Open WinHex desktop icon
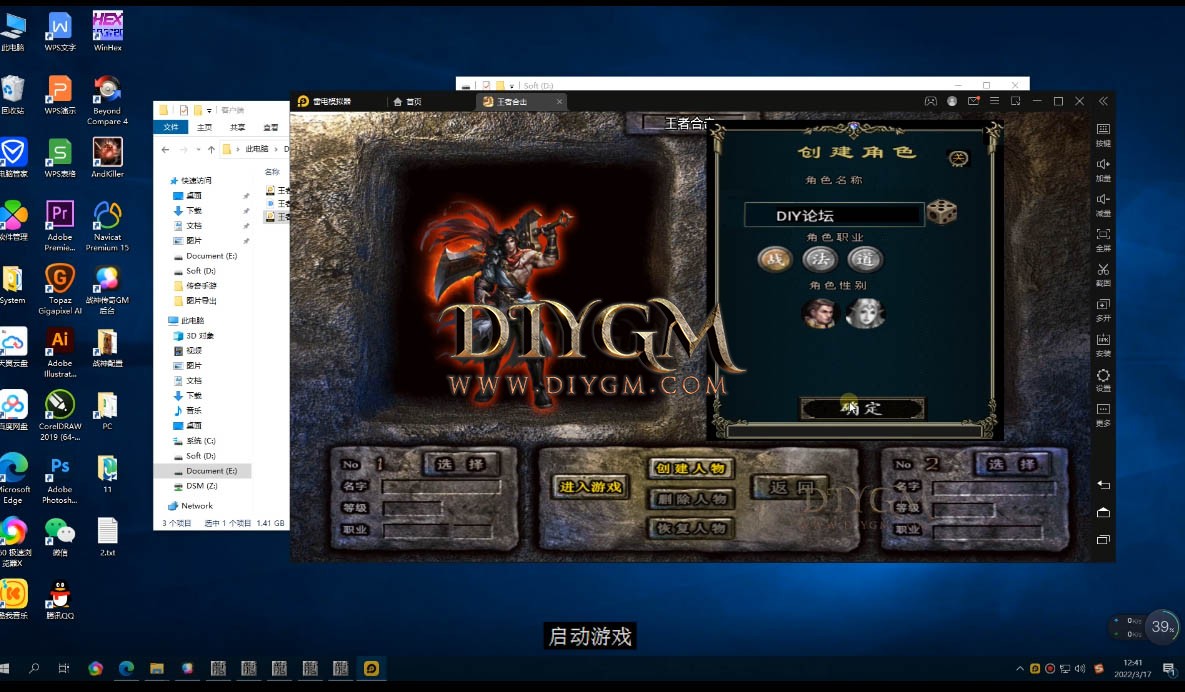Viewport: 1185px width, 692px height. [x=107, y=32]
